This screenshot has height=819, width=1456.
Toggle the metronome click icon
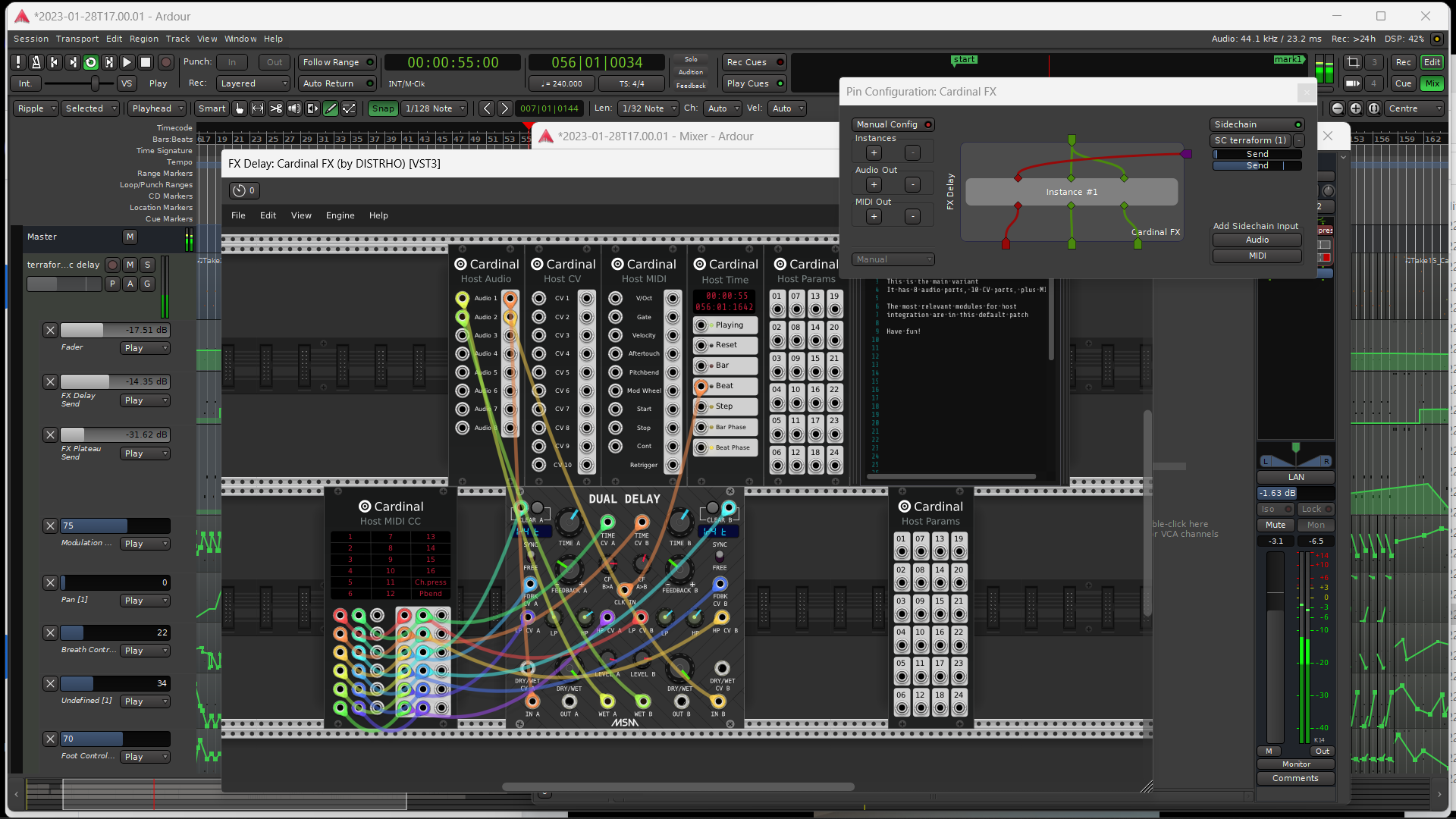(x=36, y=62)
